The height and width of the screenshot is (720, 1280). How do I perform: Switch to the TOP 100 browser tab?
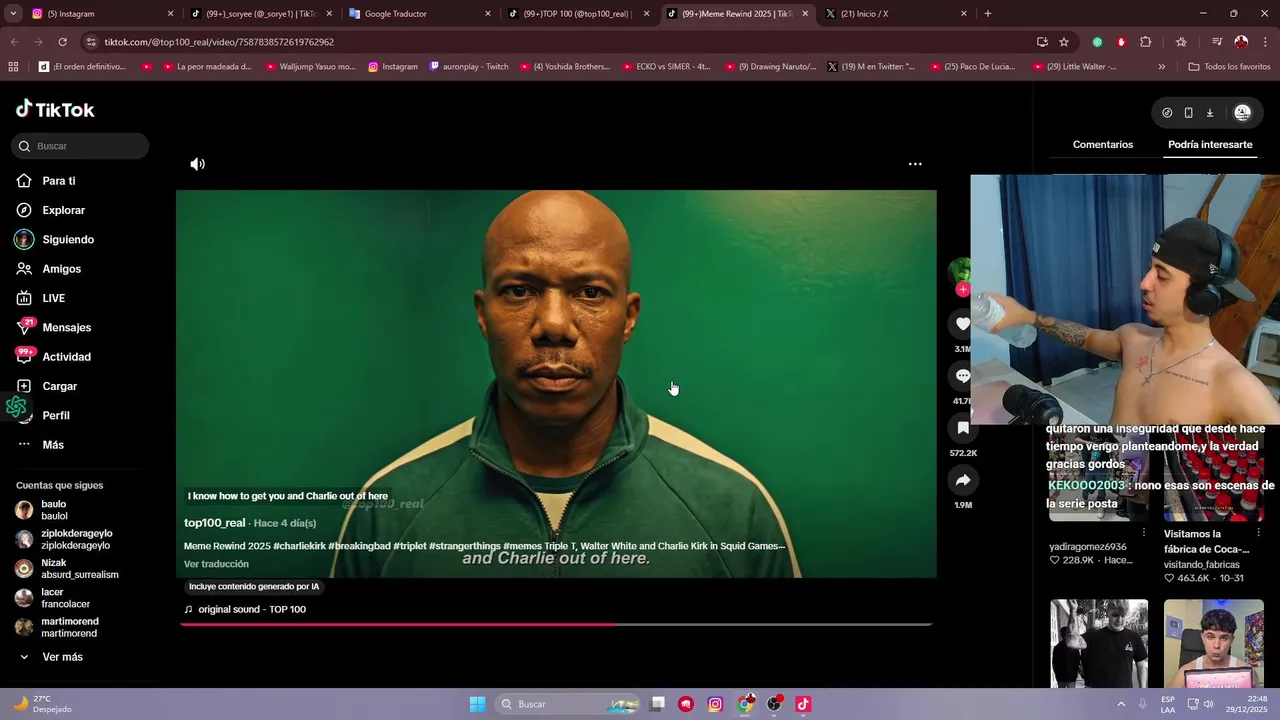click(x=578, y=14)
